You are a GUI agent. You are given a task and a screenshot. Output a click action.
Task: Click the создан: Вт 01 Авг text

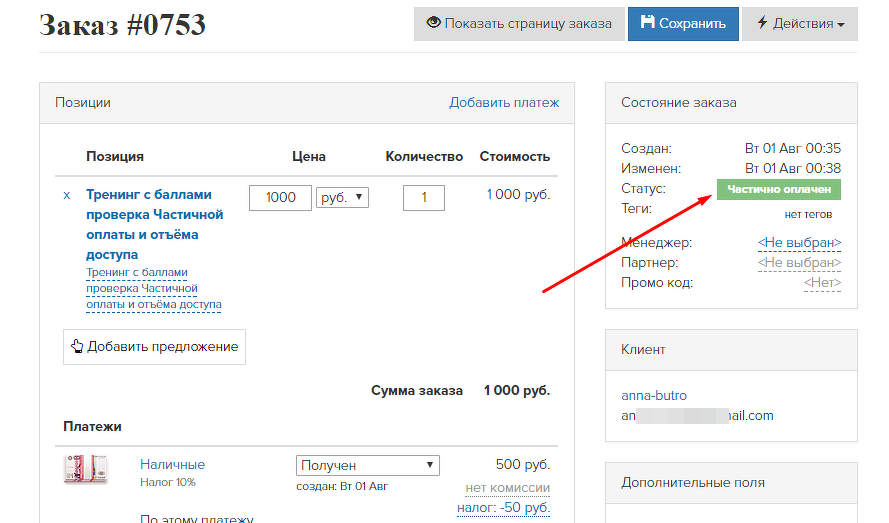tap(342, 486)
